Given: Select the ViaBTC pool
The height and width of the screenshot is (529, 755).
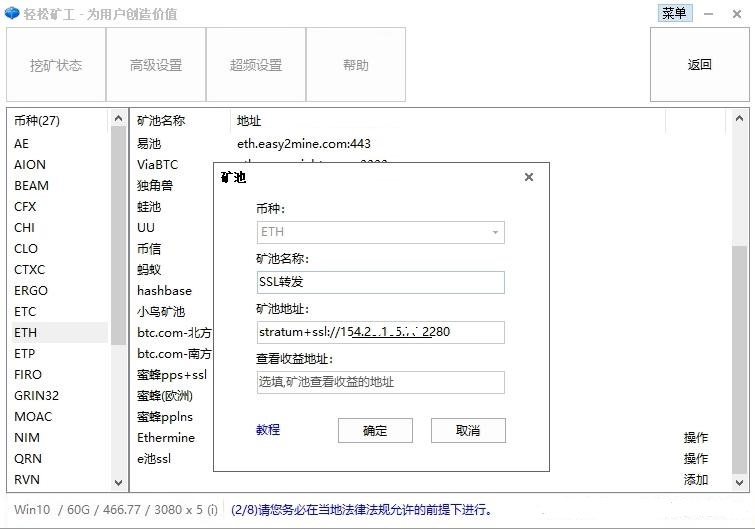Looking at the screenshot, I should 157,165.
